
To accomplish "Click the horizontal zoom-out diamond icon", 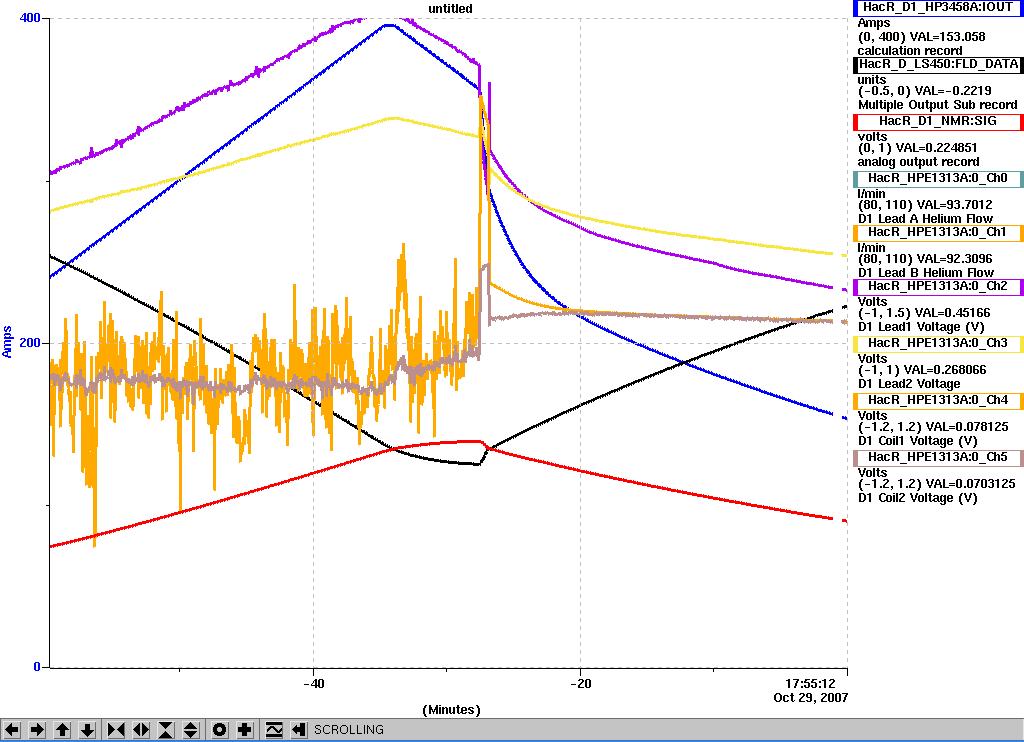I will tap(141, 730).
